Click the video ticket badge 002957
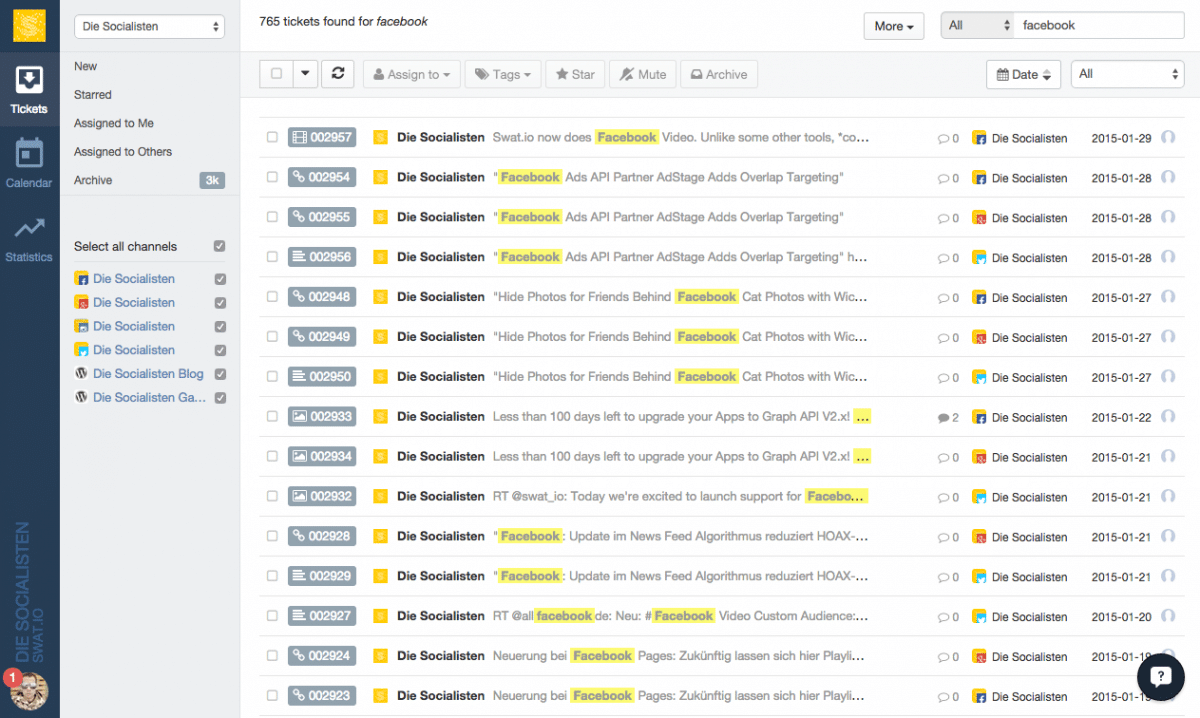The width and height of the screenshot is (1200, 718). [x=321, y=137]
